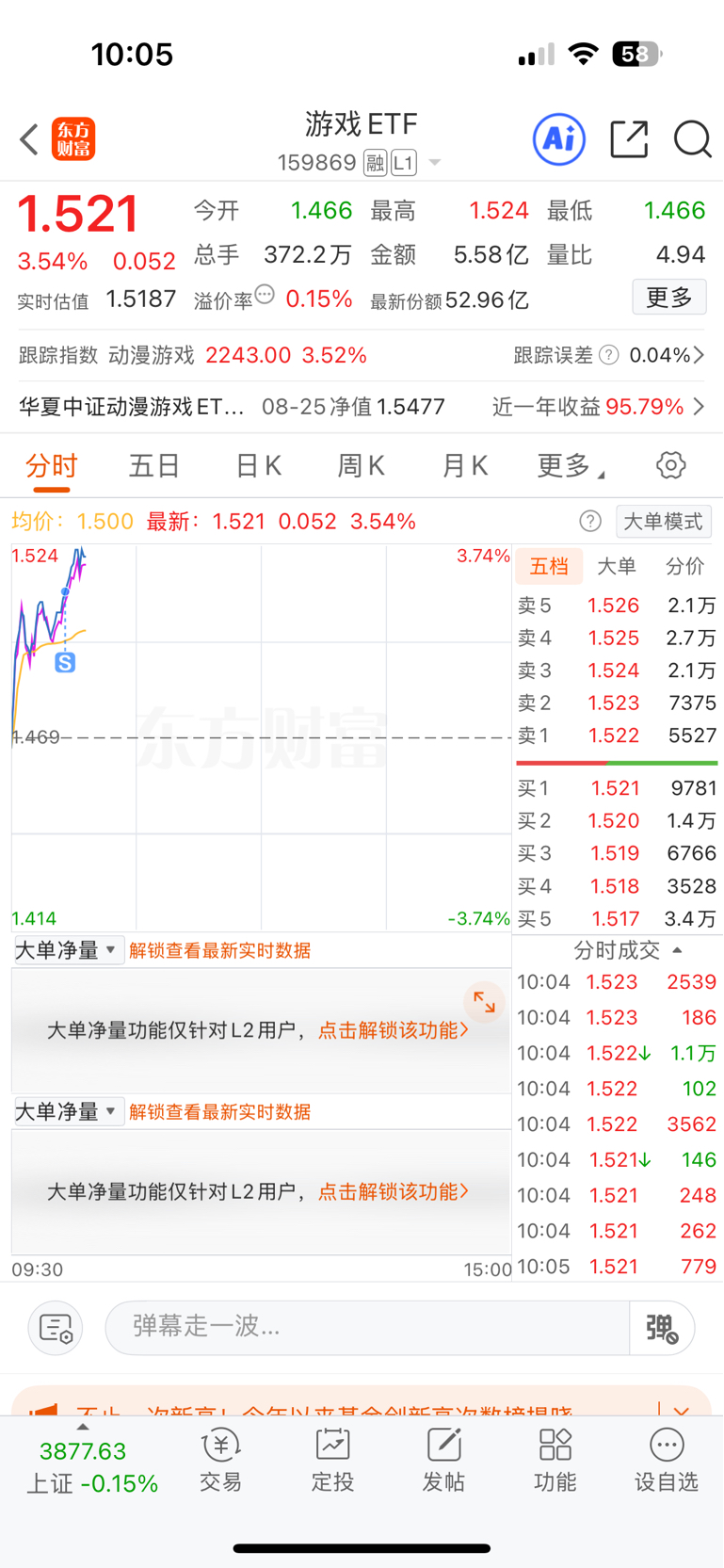Open the danmaku settings list icon
The image size is (724, 1568).
tap(56, 1328)
